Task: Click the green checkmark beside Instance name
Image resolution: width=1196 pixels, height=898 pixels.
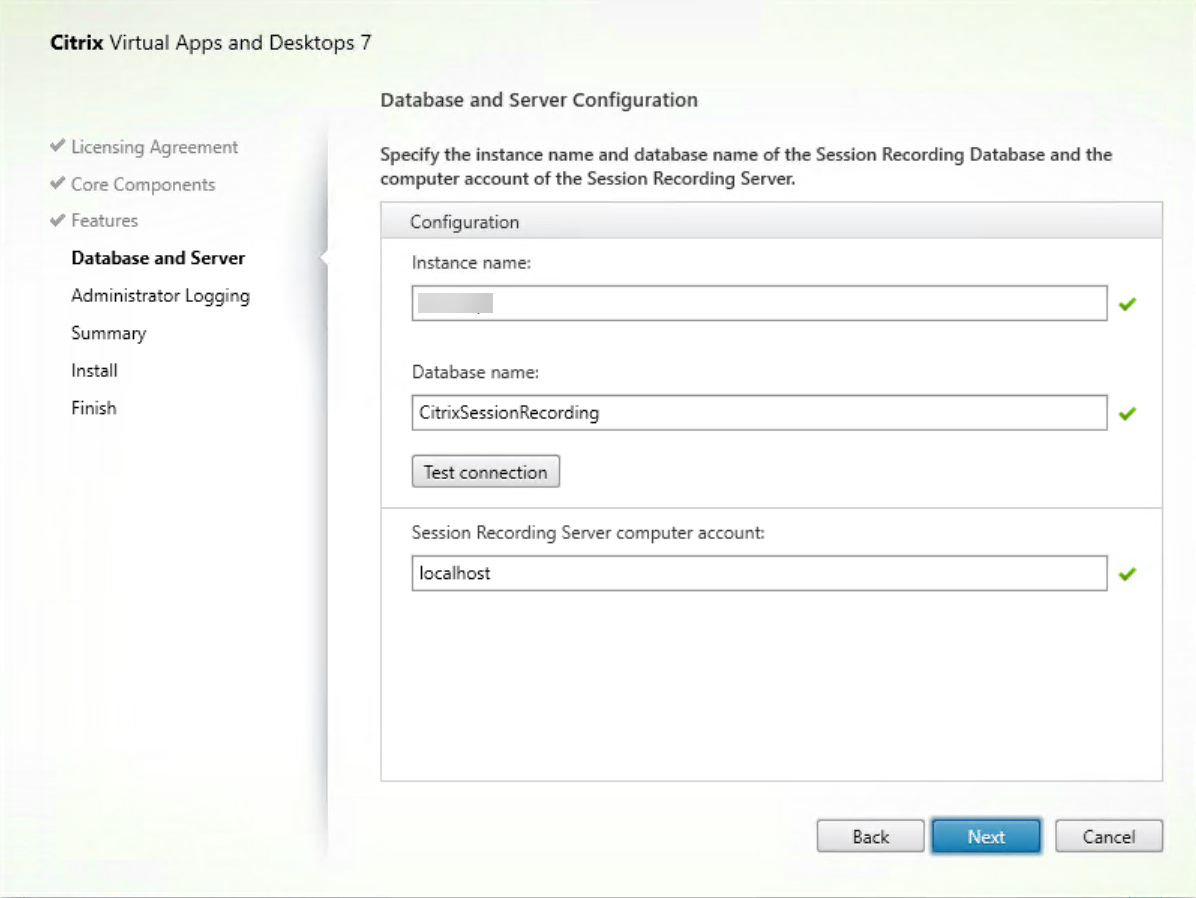Action: point(1126,303)
